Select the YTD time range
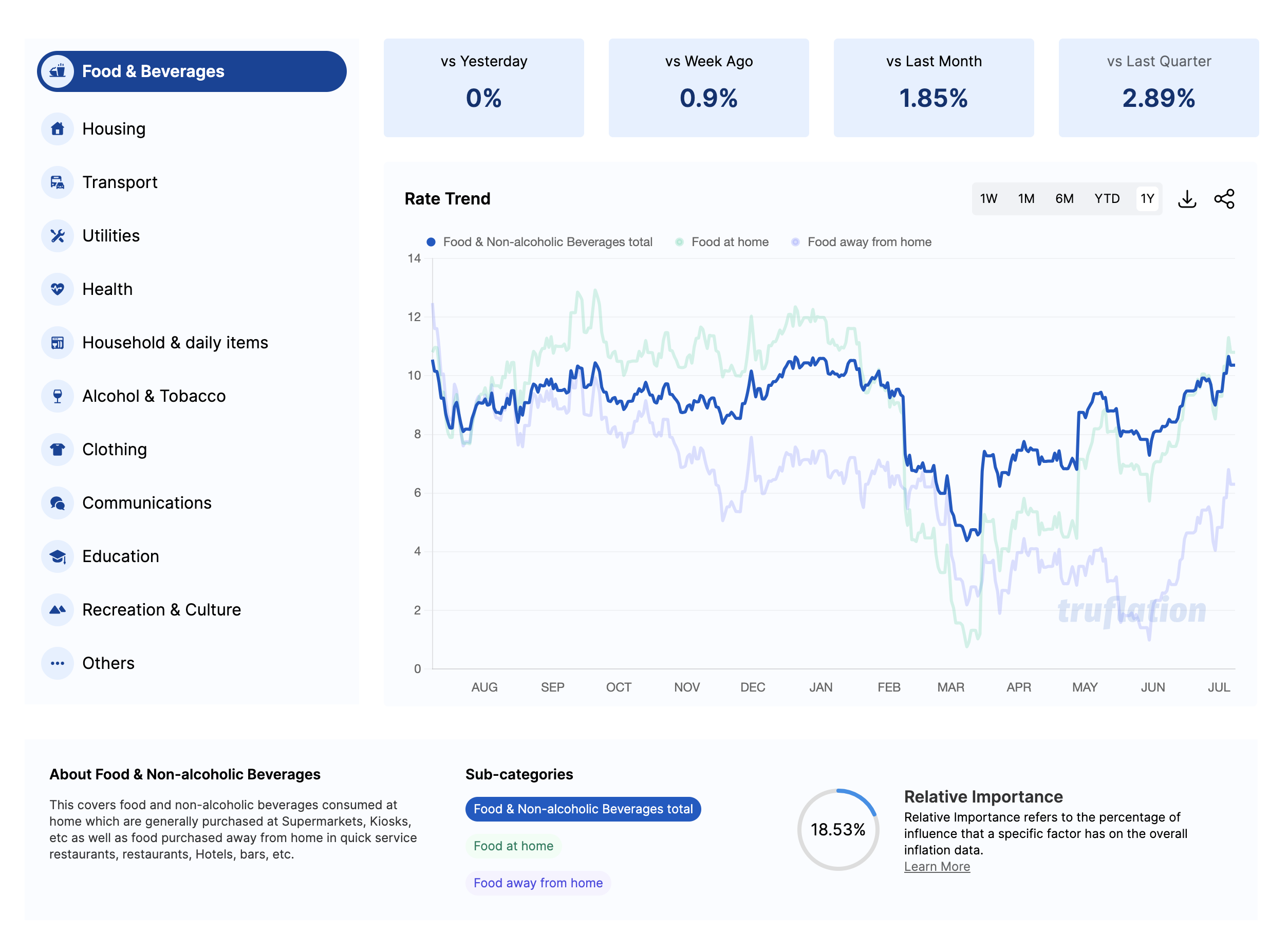1288x951 pixels. pyautogui.click(x=1106, y=199)
